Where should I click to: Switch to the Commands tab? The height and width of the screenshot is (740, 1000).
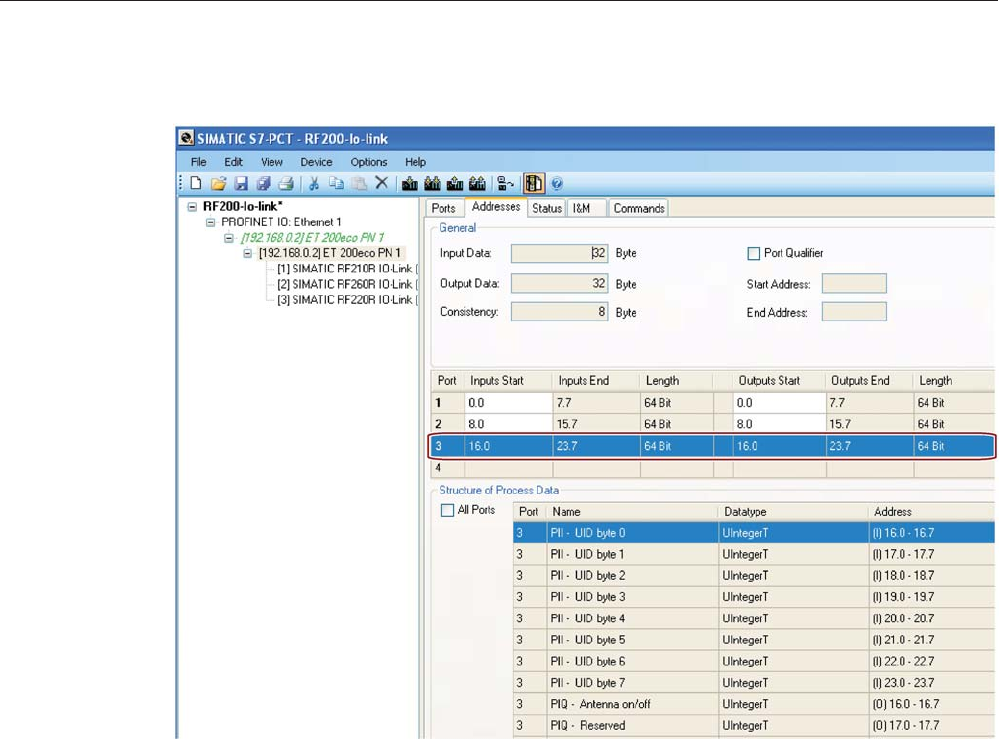click(639, 208)
